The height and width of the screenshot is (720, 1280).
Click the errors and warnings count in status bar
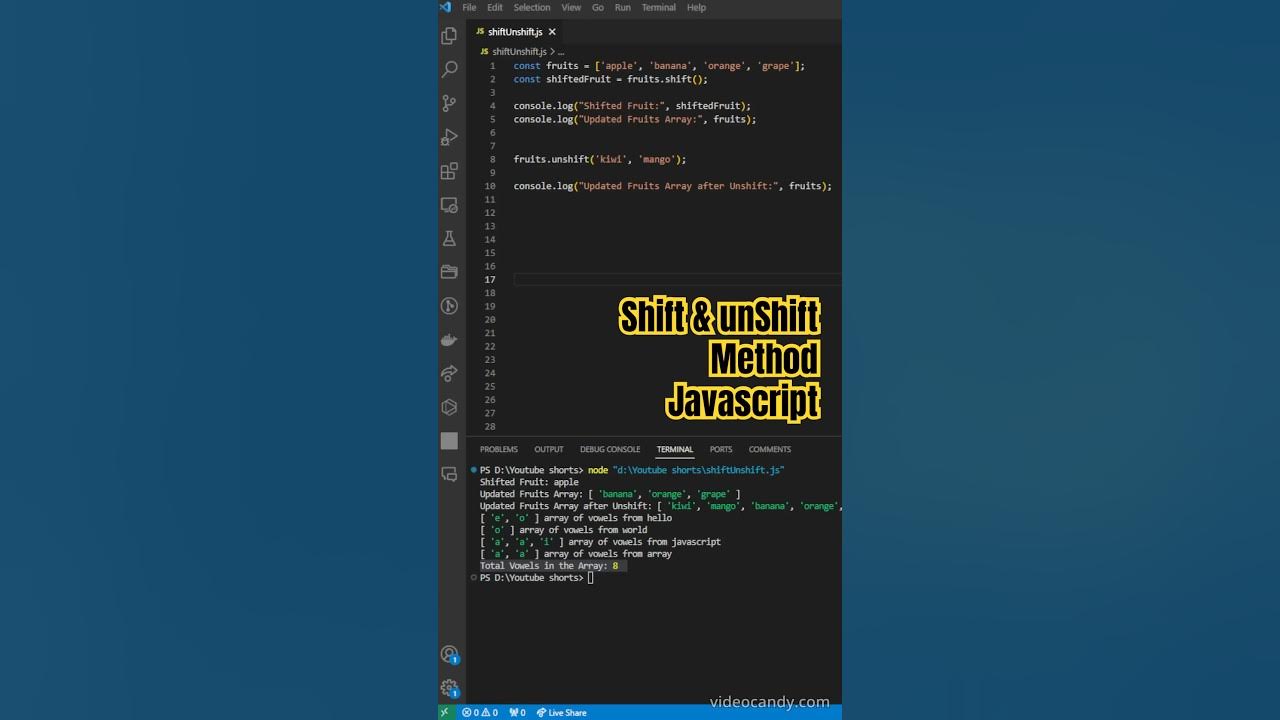coord(480,712)
